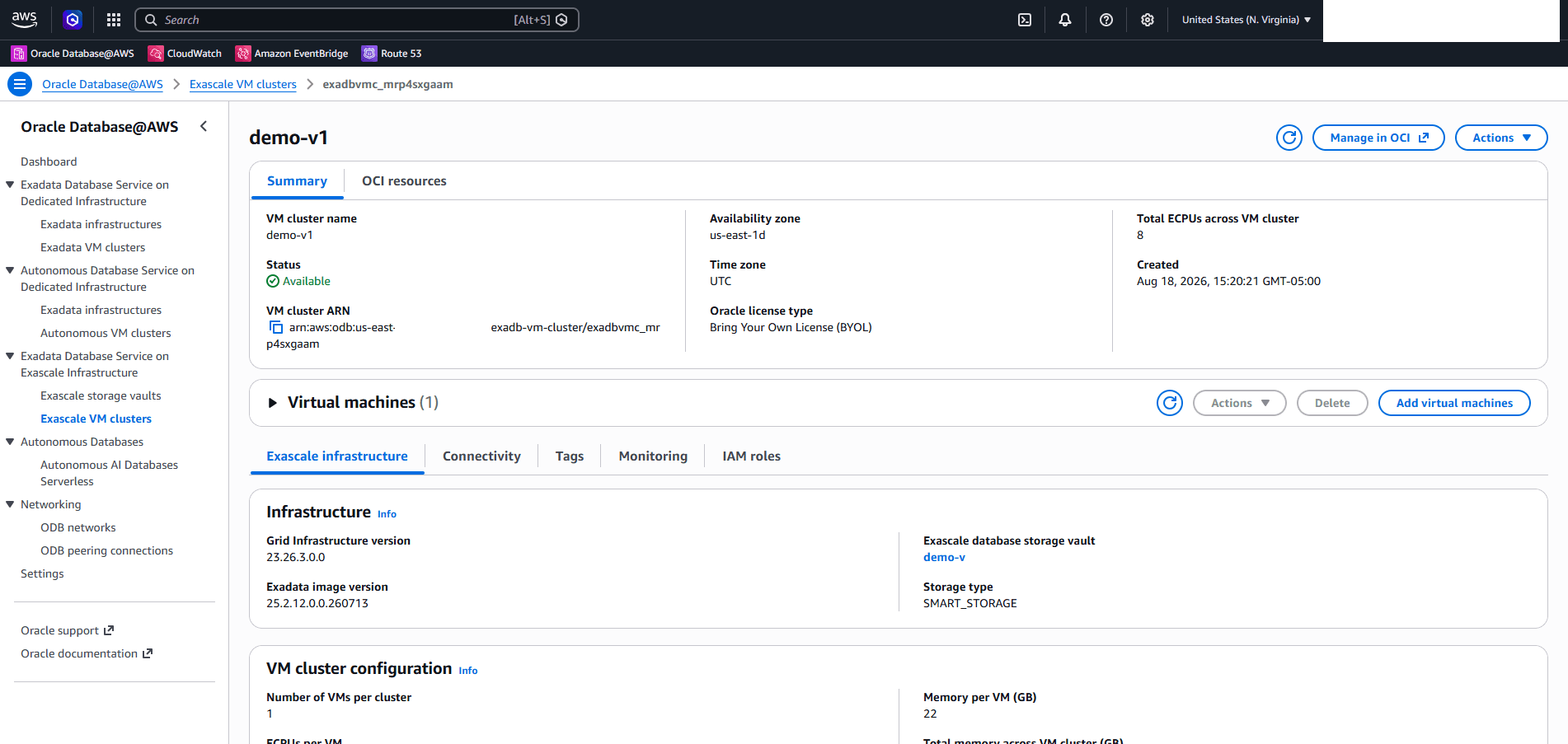1568x744 pixels.
Task: Open the Virtual machines Actions dropdown
Action: point(1240,403)
